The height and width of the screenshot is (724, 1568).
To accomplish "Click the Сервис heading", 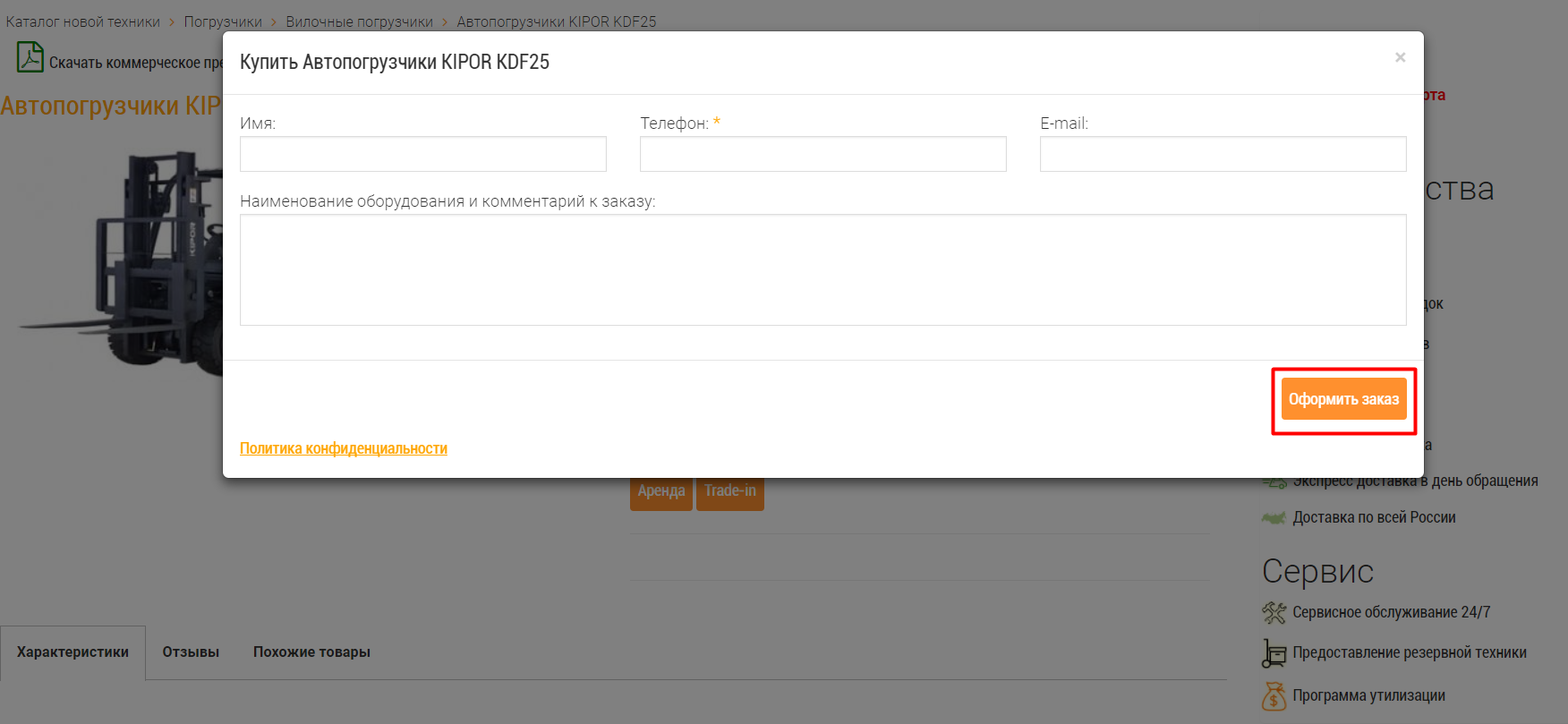I will pyautogui.click(x=1317, y=571).
